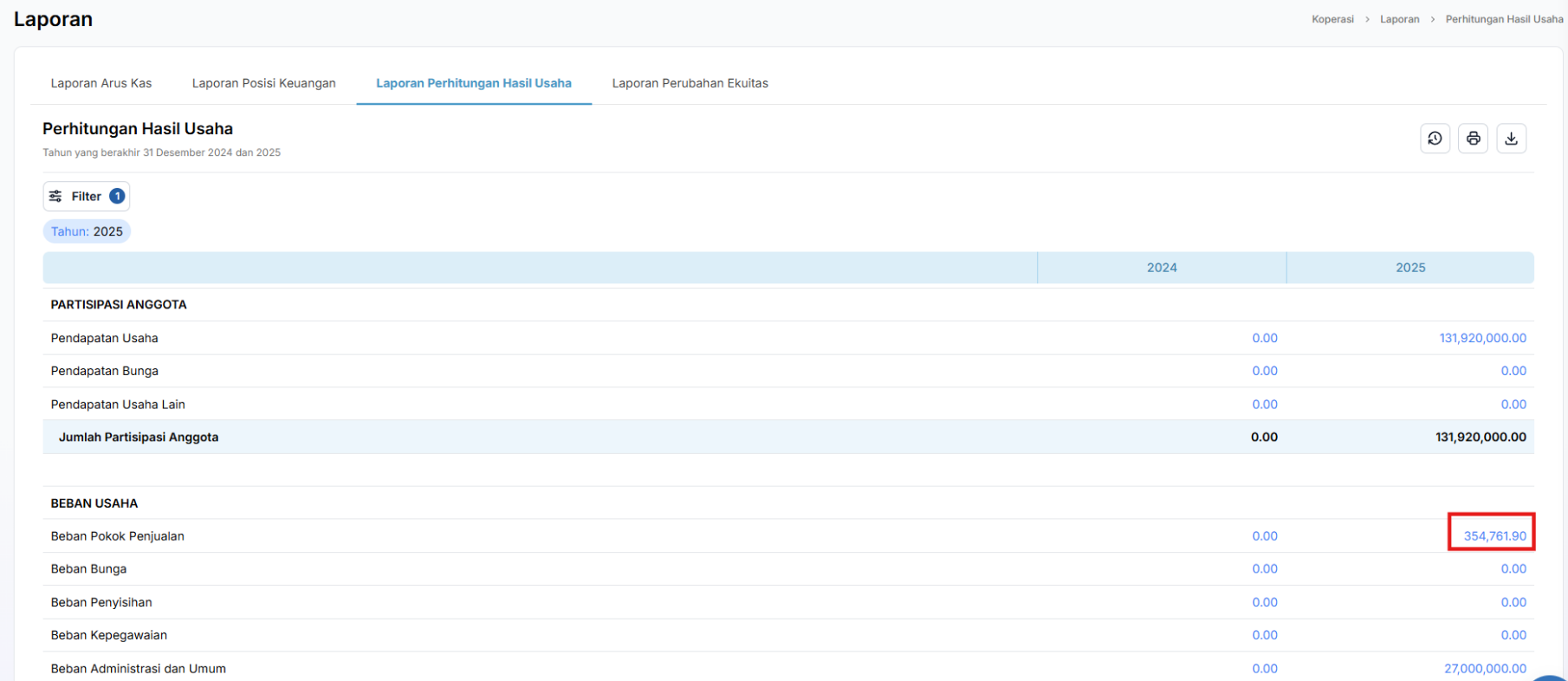This screenshot has height=681, width=1568.
Task: Click the Jumlah Partisipasi Anggota 2024 total
Action: coord(1264,438)
